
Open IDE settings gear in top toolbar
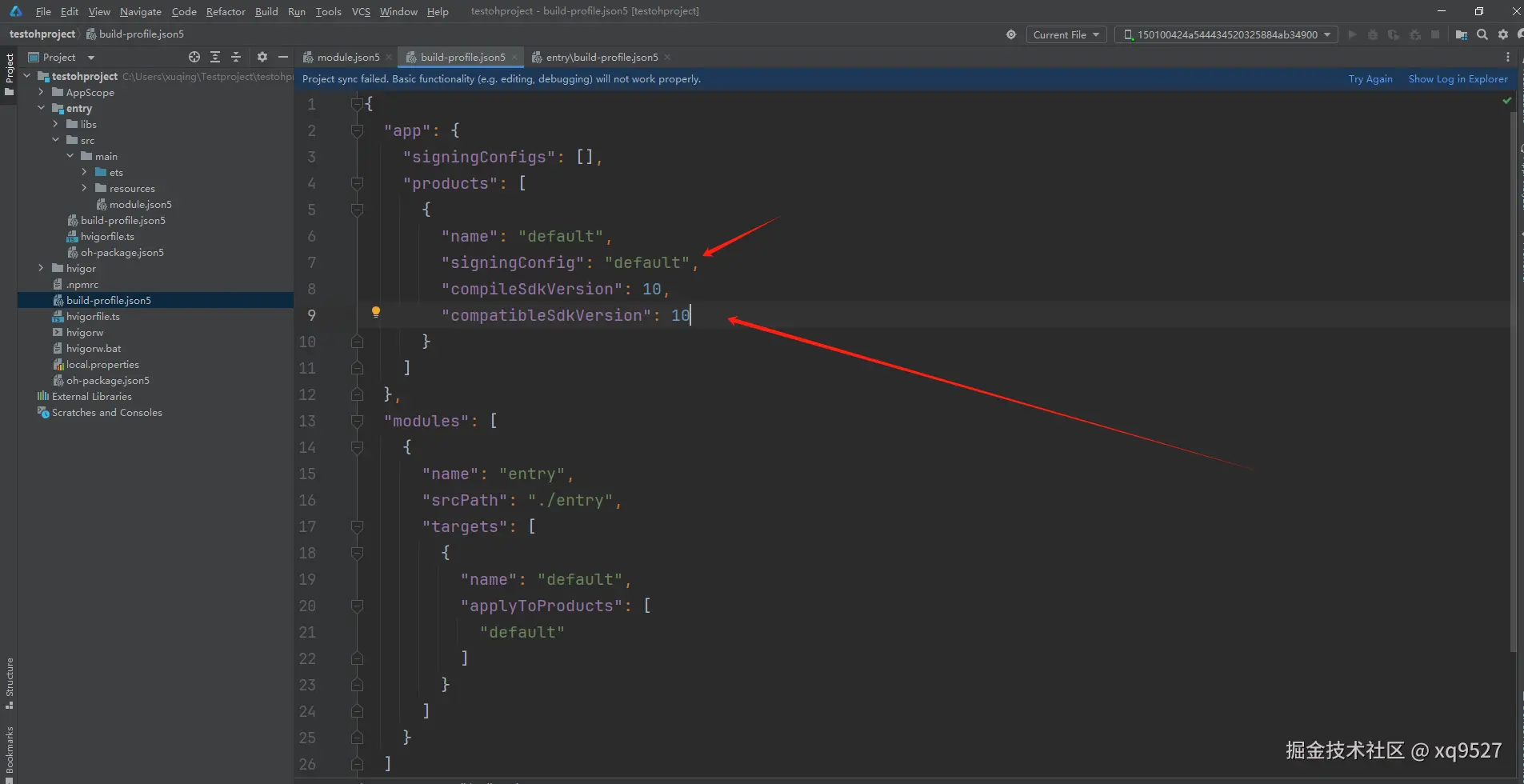1503,34
